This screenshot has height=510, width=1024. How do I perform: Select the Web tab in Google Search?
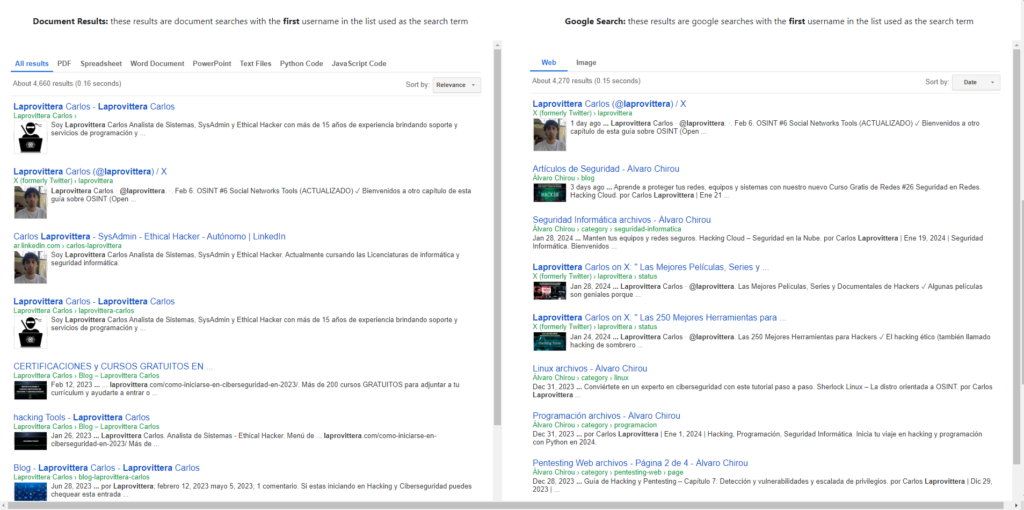[549, 63]
